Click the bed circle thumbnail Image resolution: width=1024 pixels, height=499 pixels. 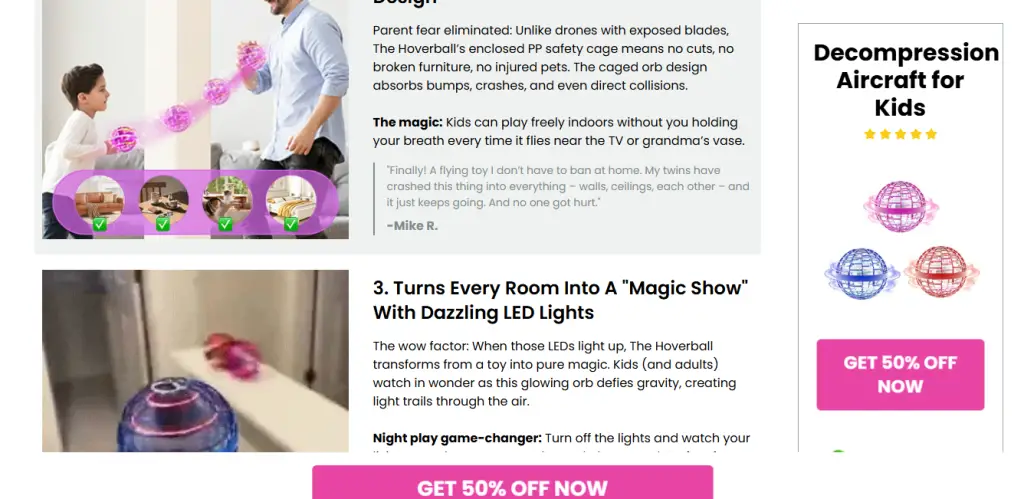click(291, 199)
